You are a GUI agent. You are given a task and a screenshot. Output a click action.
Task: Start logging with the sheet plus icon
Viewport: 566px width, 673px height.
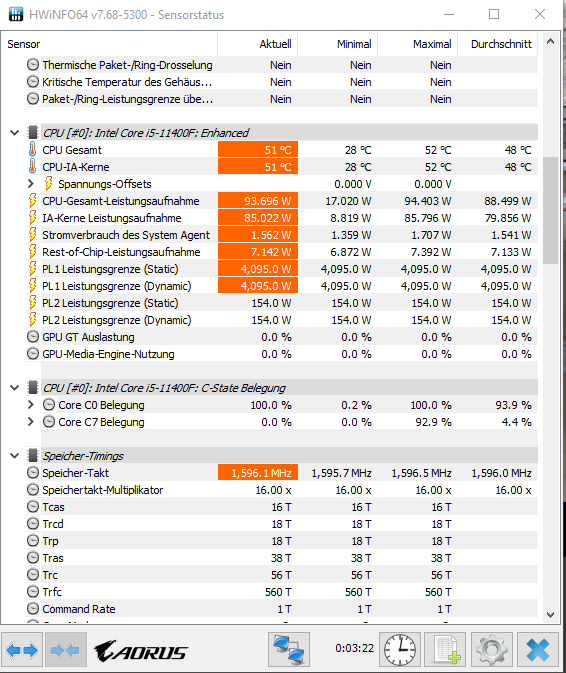[x=446, y=649]
